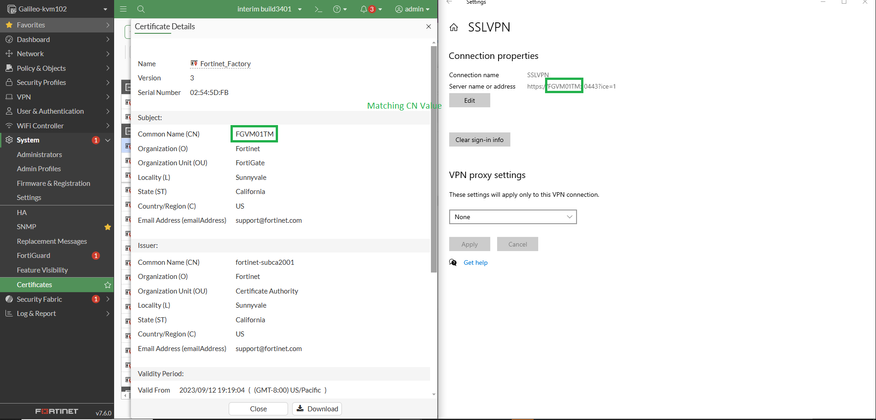Click the serial number 02:54:5D:FB
876x420 pixels.
coord(209,93)
